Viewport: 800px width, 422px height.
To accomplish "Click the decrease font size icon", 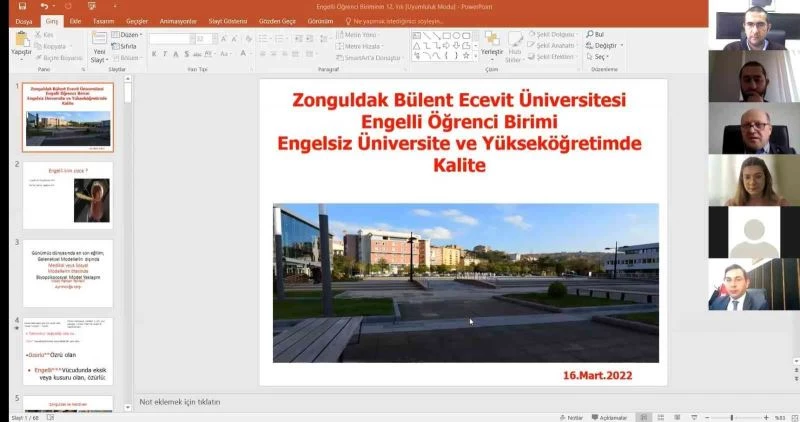I will coord(234,39).
